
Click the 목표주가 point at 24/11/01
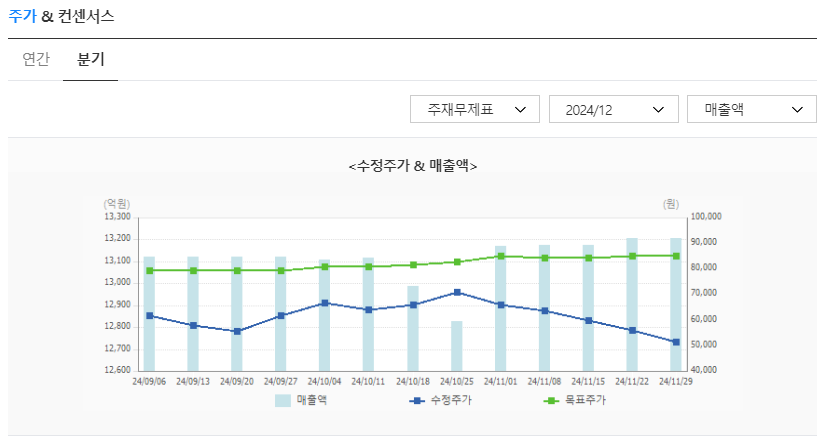point(501,256)
